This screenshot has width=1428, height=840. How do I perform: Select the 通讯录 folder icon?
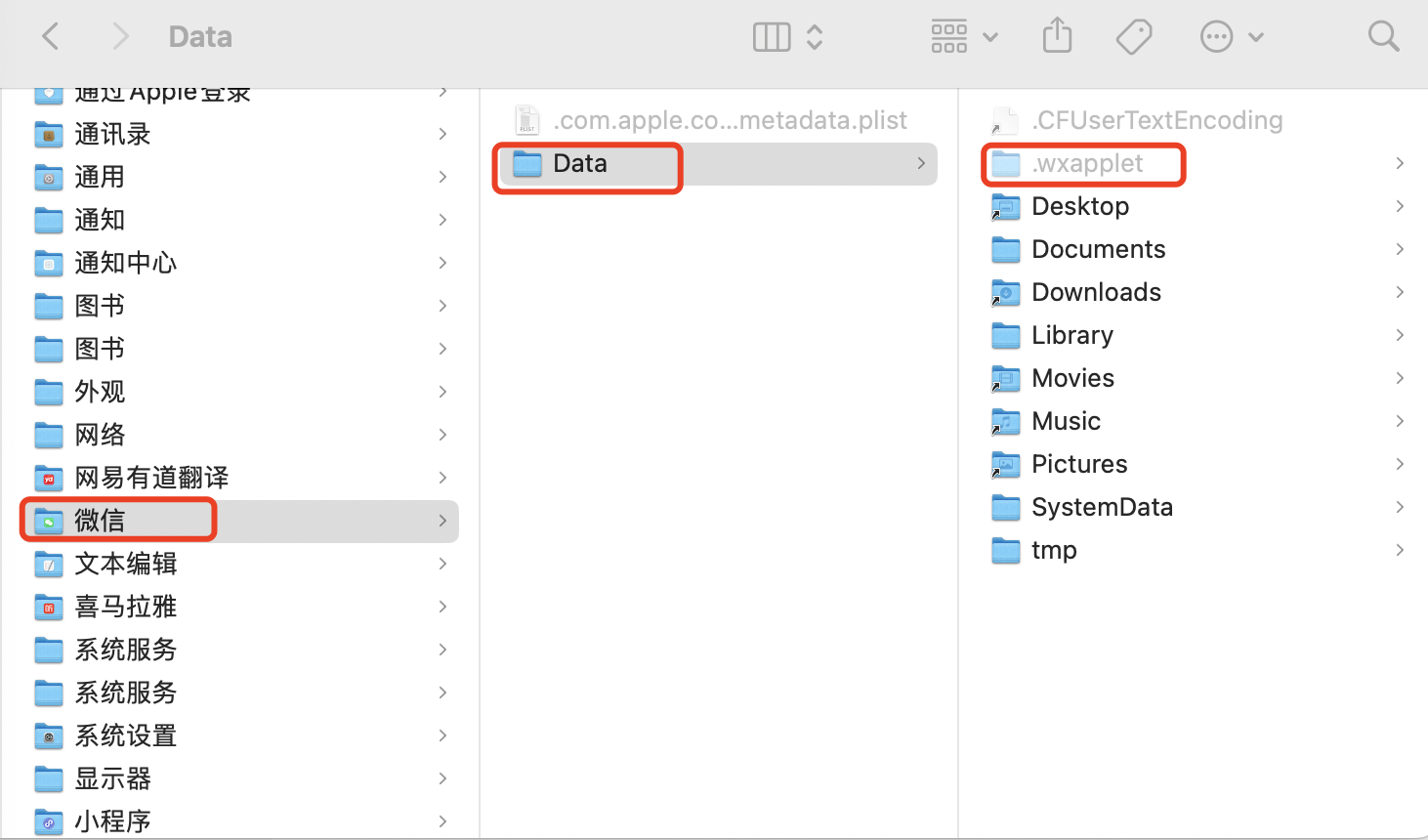pyautogui.click(x=49, y=134)
